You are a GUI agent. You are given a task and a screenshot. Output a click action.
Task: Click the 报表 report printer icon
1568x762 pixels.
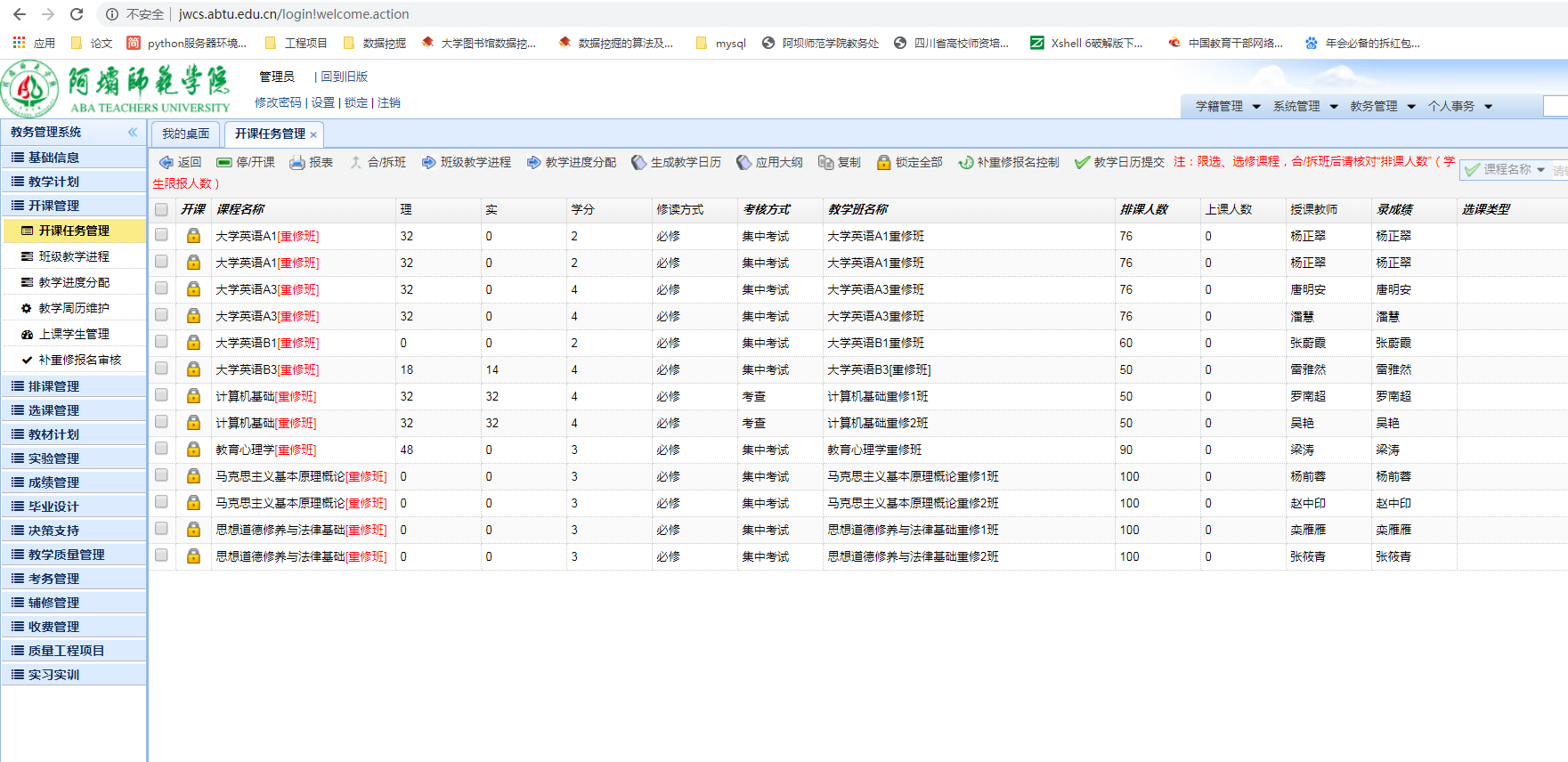pos(297,162)
